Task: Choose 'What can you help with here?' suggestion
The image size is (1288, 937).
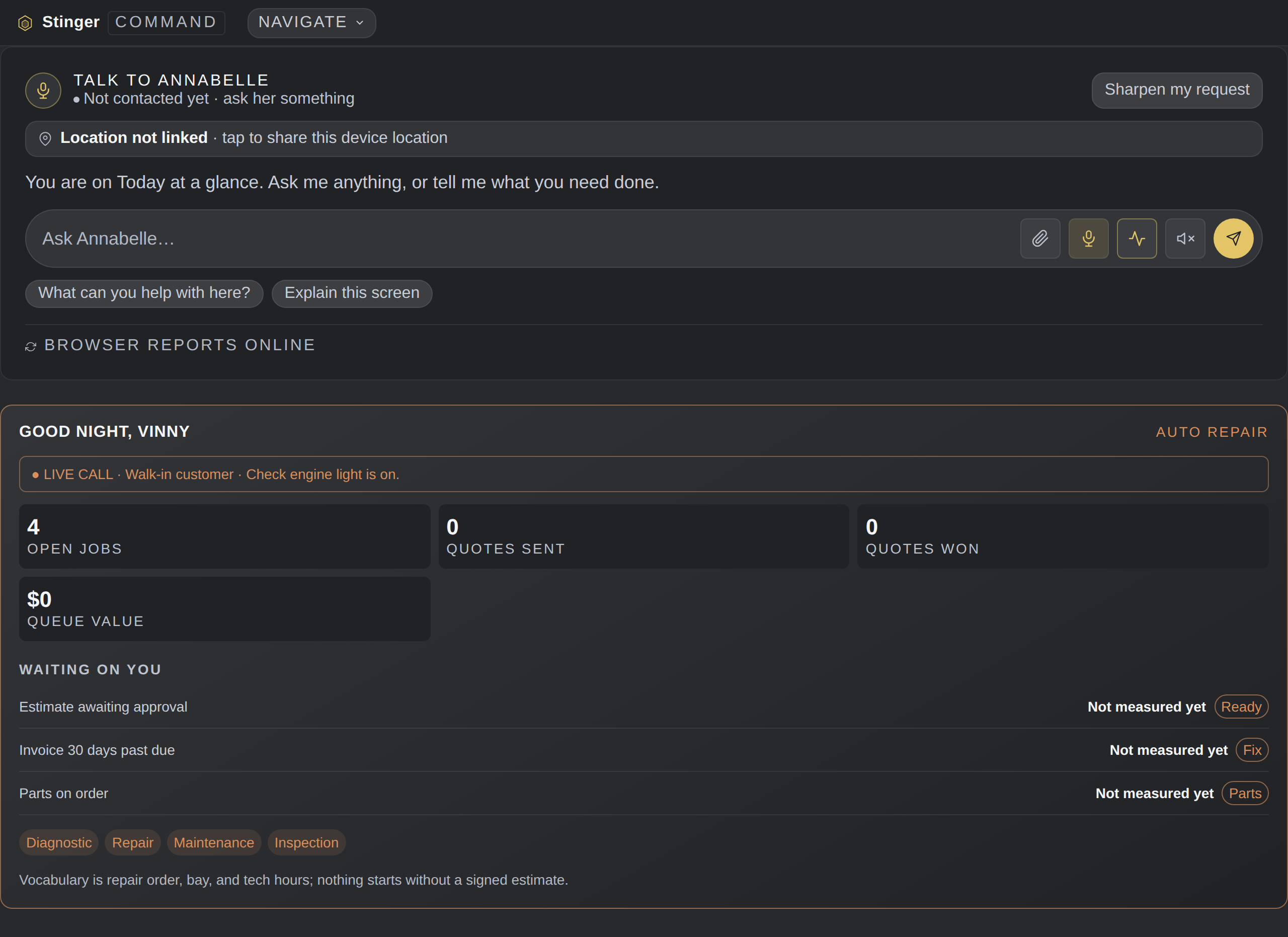Action: (x=144, y=293)
